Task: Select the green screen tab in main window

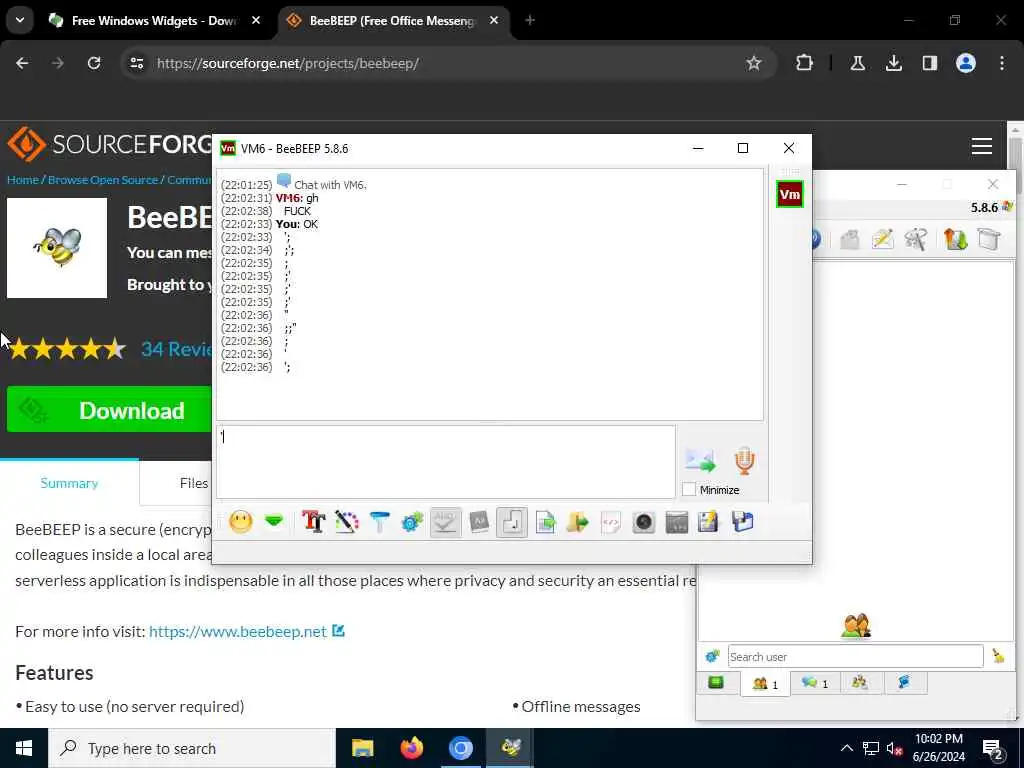Action: (x=716, y=683)
